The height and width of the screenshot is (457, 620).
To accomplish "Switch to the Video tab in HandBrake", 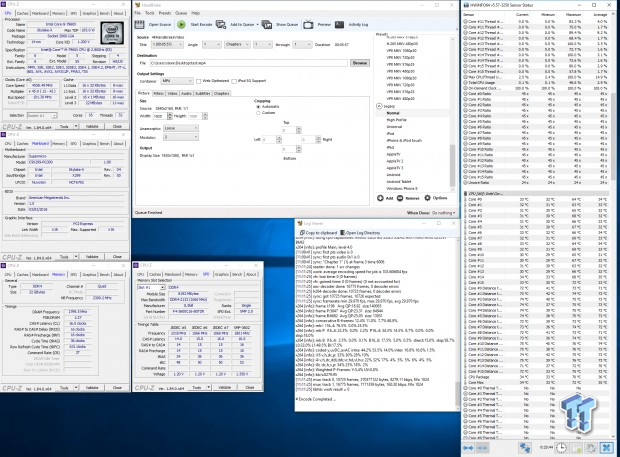I will pyautogui.click(x=172, y=94).
